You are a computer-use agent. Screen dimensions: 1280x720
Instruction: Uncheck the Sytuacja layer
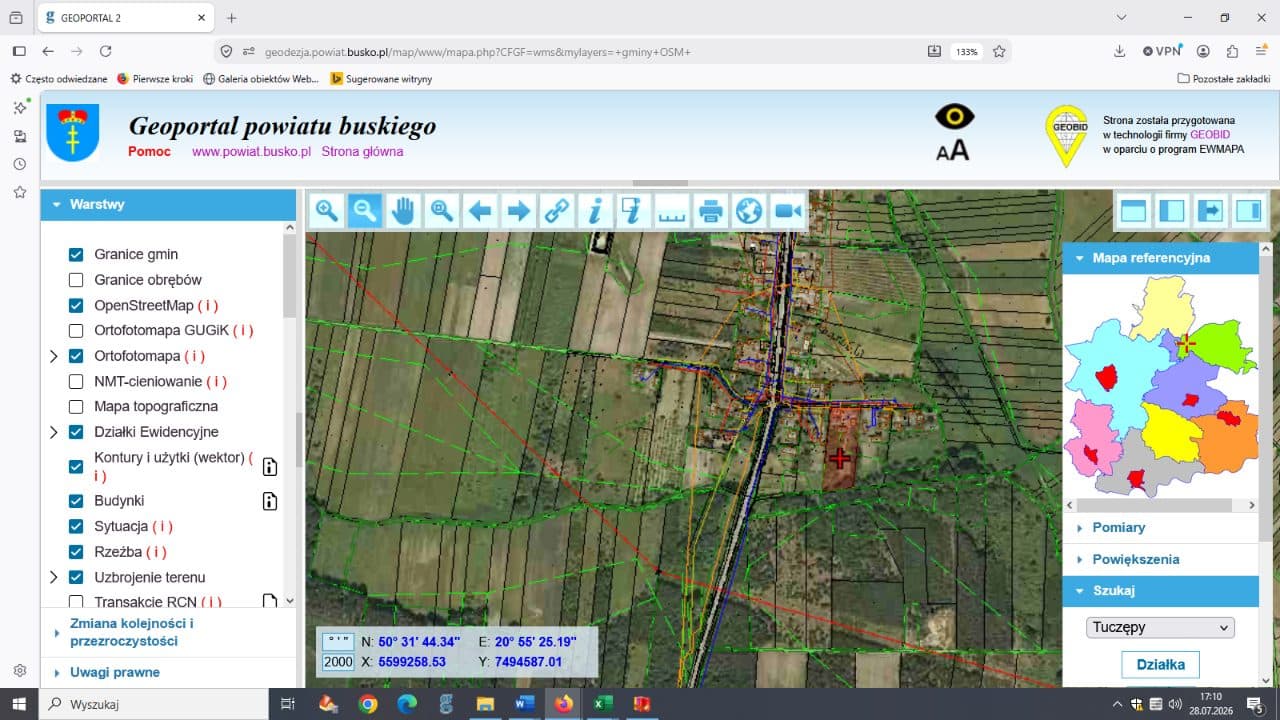pos(76,526)
